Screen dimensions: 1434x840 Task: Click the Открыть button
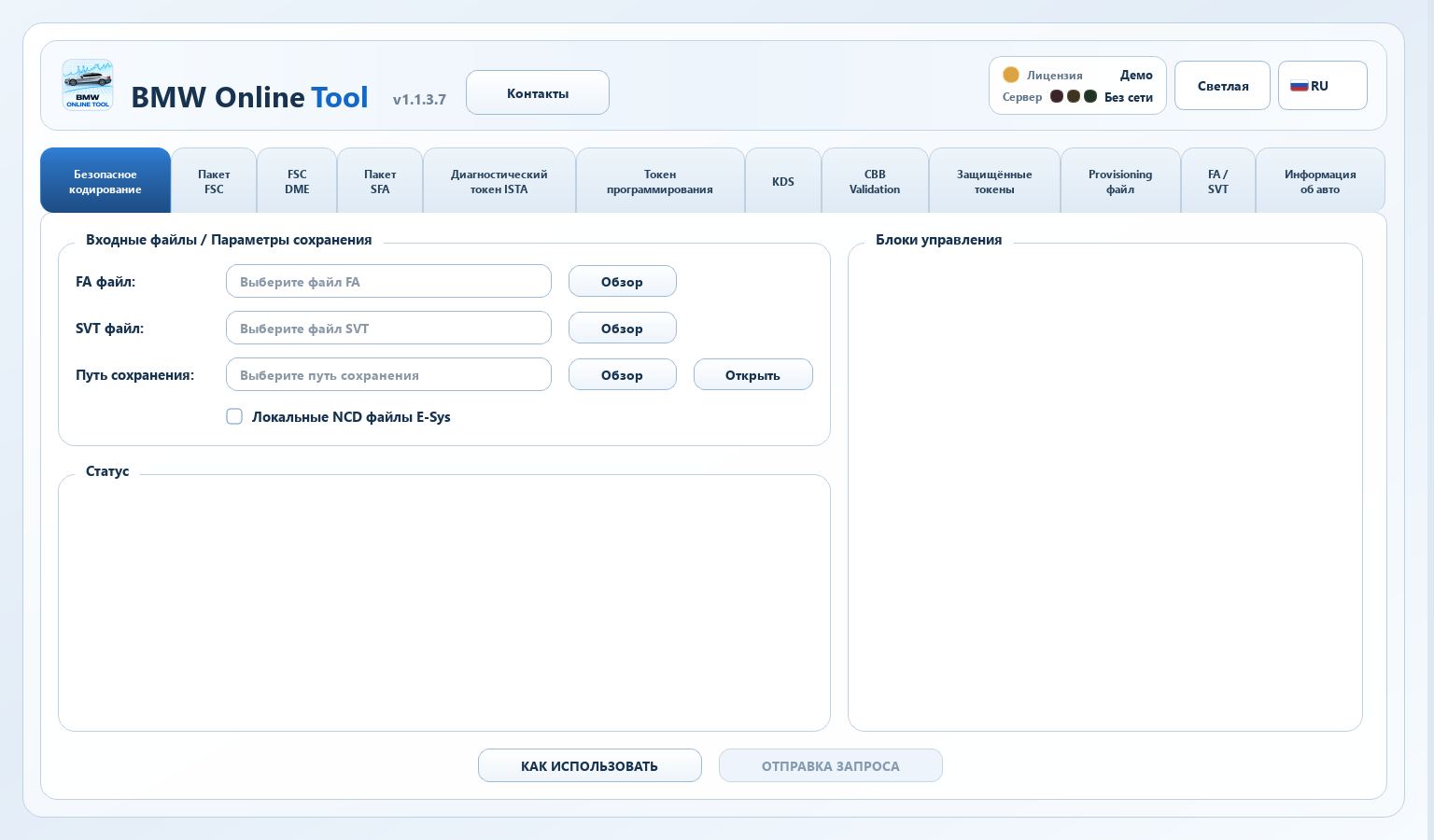(x=753, y=374)
